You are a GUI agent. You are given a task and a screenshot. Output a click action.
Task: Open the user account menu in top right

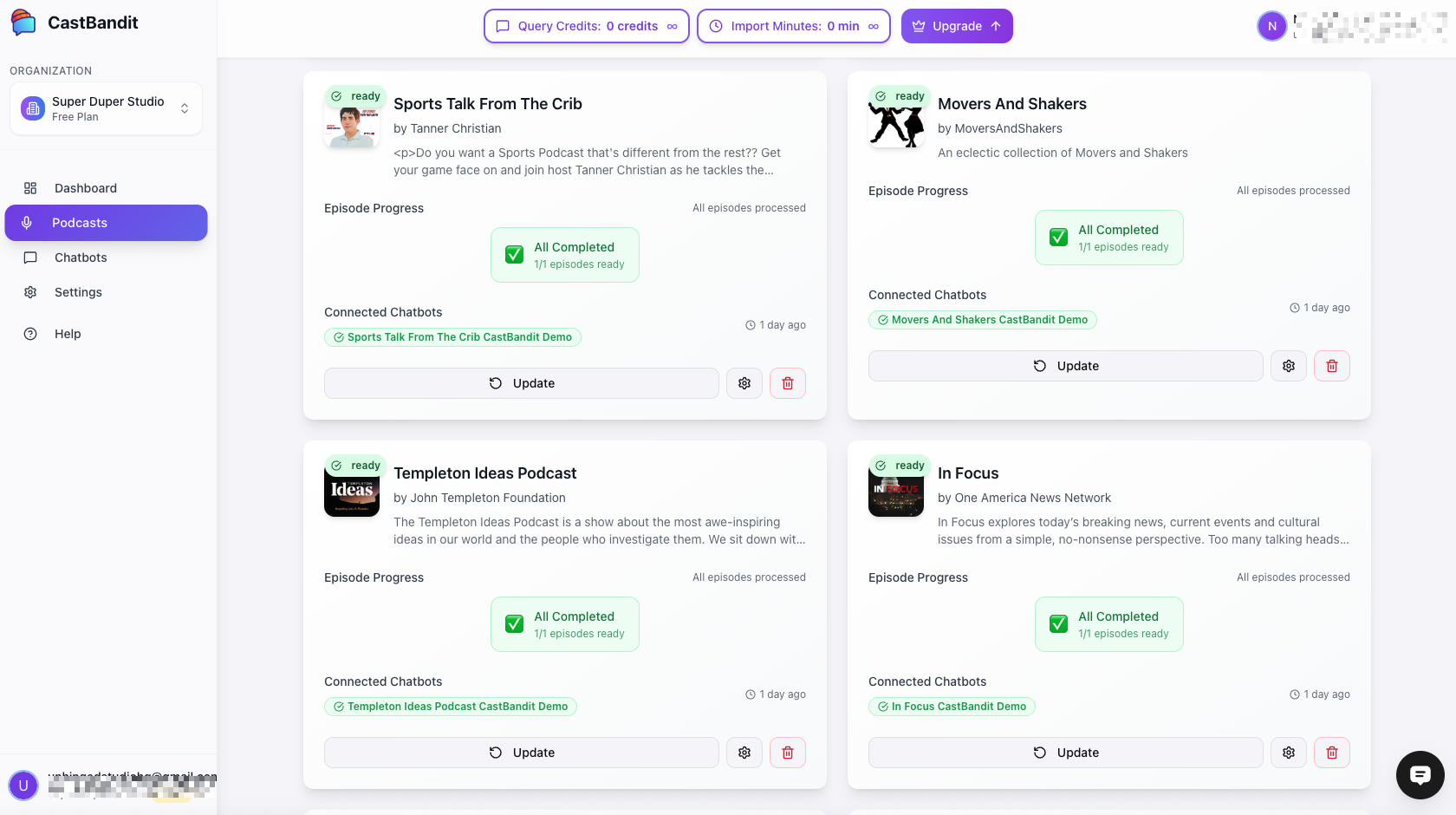click(1272, 26)
